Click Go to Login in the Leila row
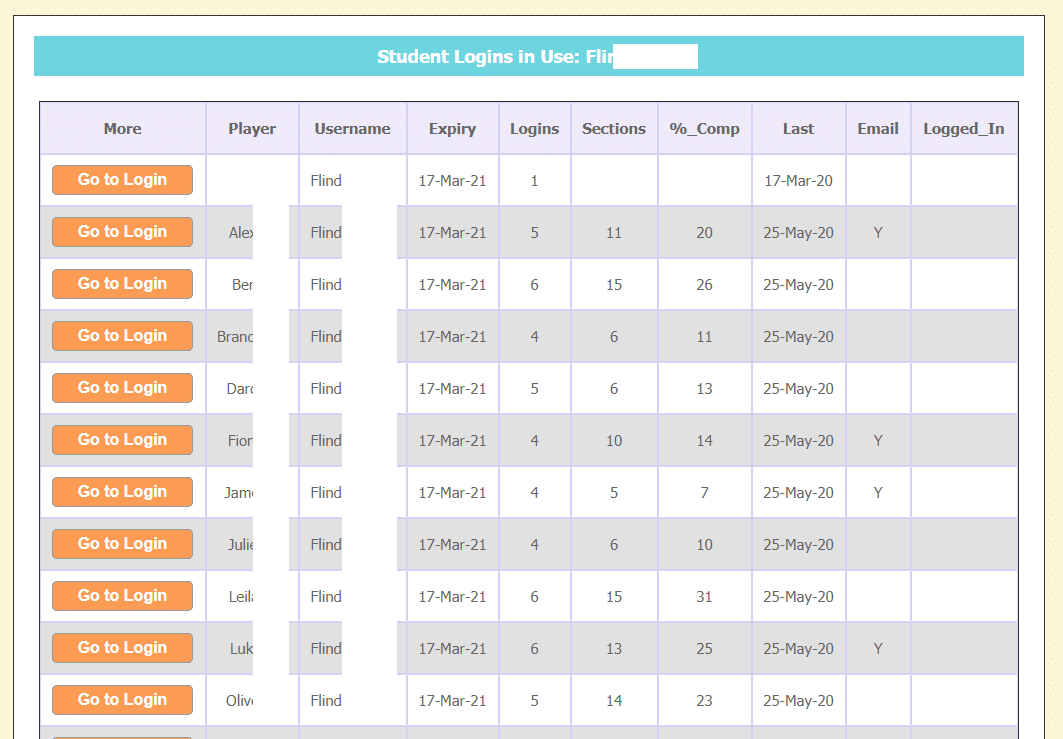The image size is (1063, 739). pyautogui.click(x=122, y=596)
